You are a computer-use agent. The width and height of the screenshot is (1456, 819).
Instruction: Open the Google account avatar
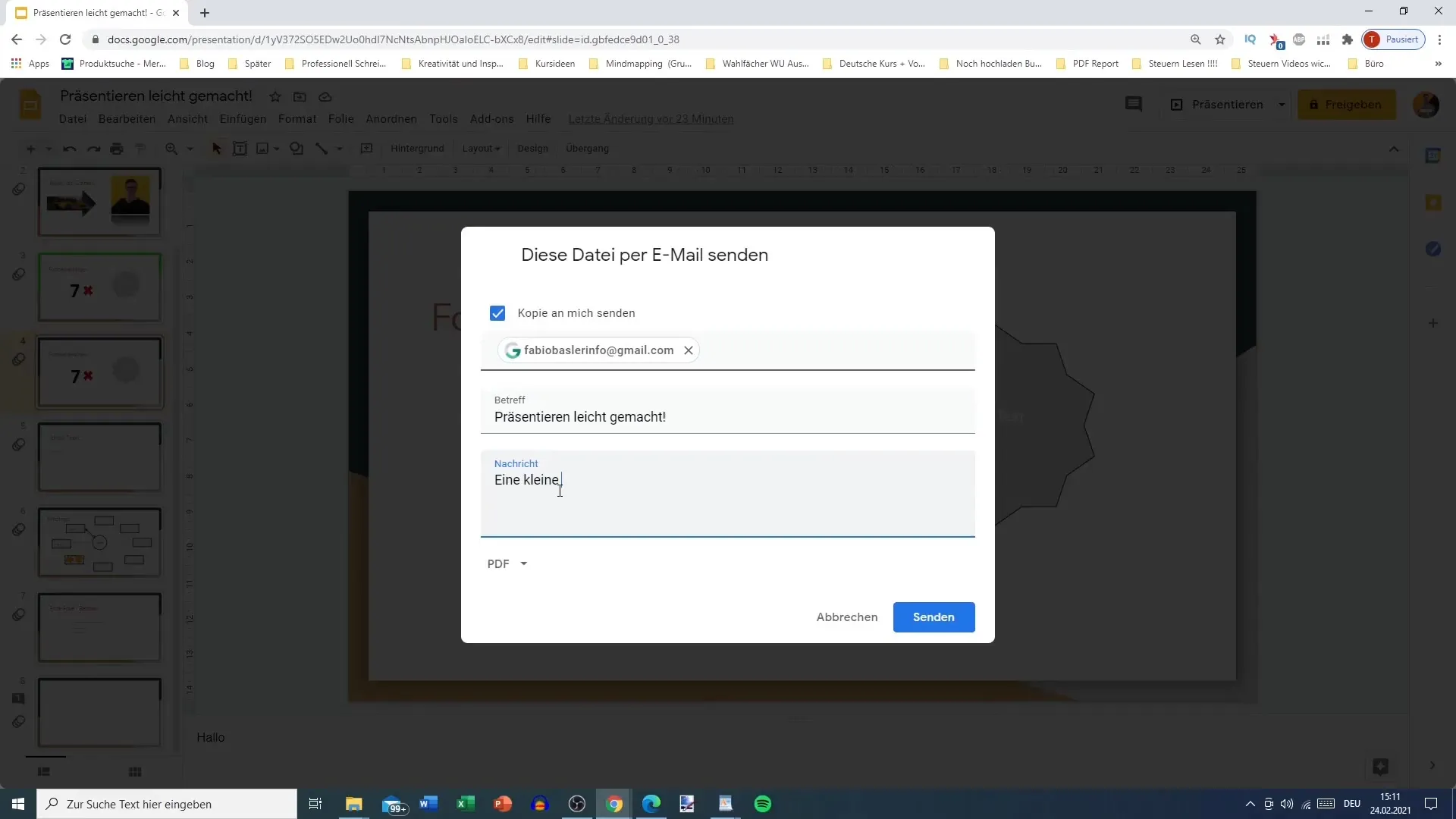1426,105
